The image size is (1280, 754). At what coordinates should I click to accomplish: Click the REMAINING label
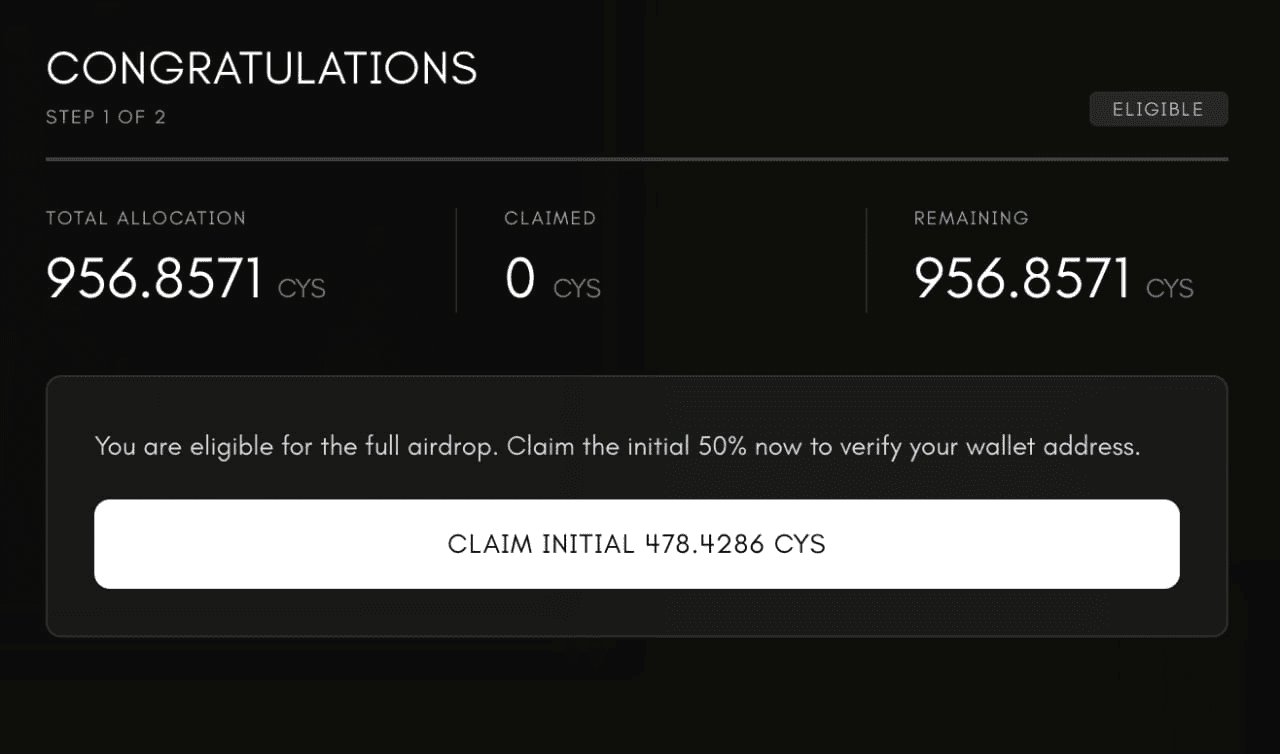click(971, 218)
